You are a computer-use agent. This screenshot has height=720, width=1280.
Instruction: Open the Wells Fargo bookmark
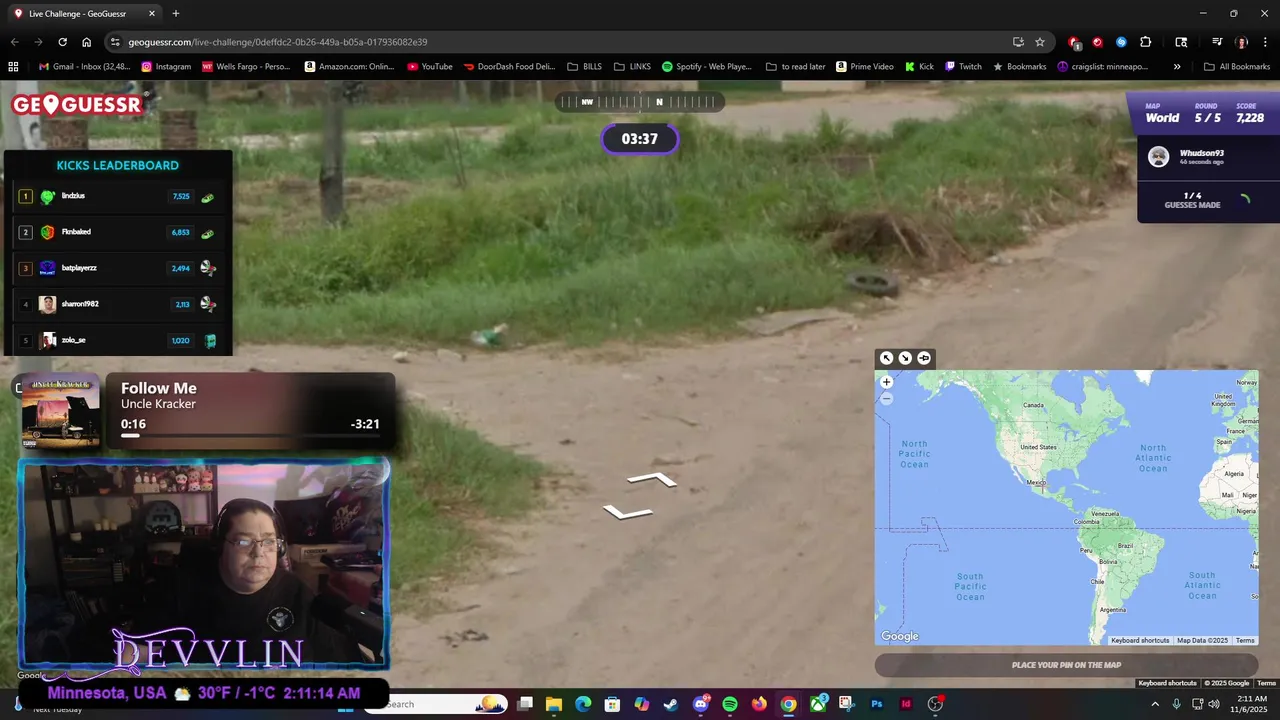click(246, 67)
